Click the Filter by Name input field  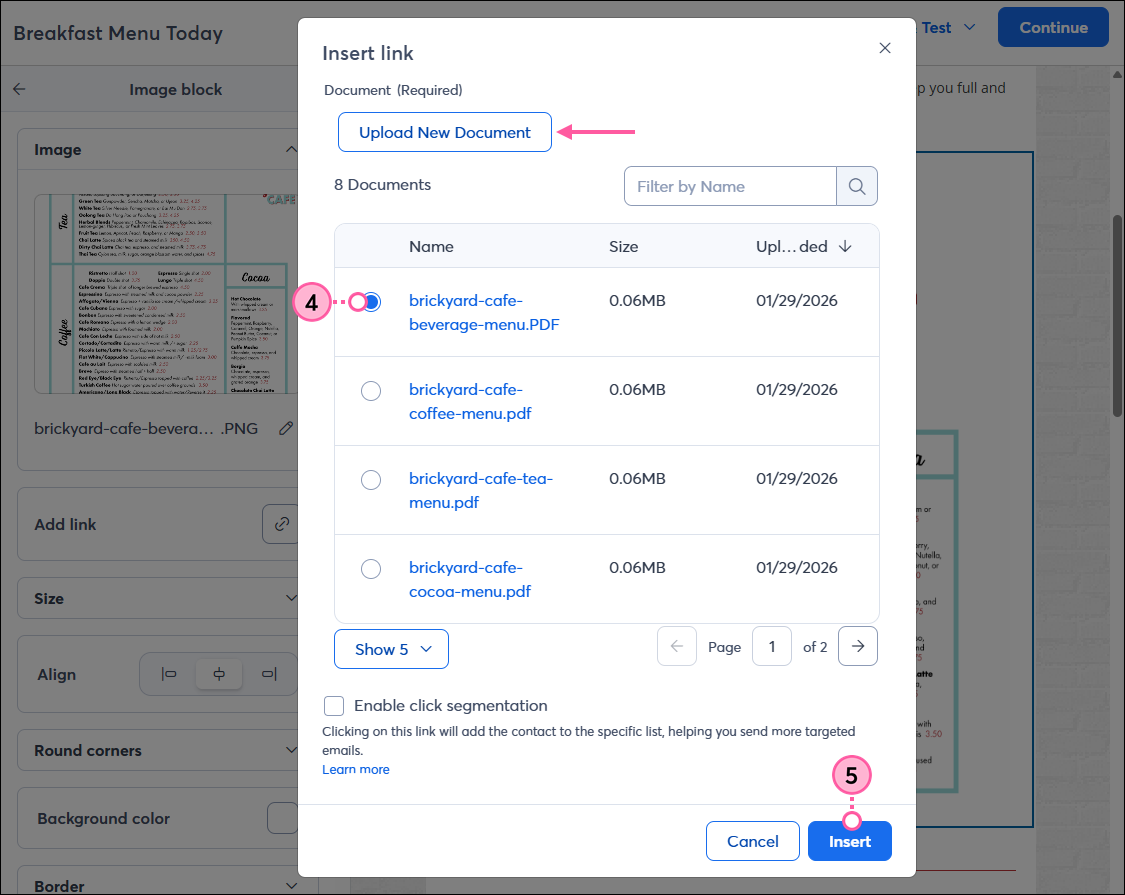(729, 186)
